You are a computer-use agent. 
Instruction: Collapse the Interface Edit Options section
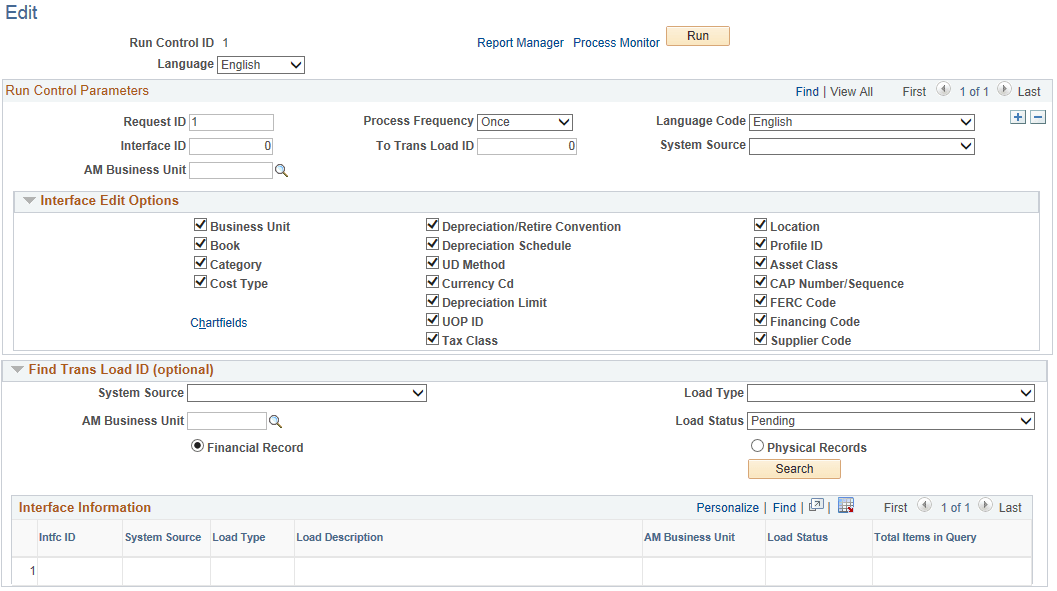[x=28, y=201]
